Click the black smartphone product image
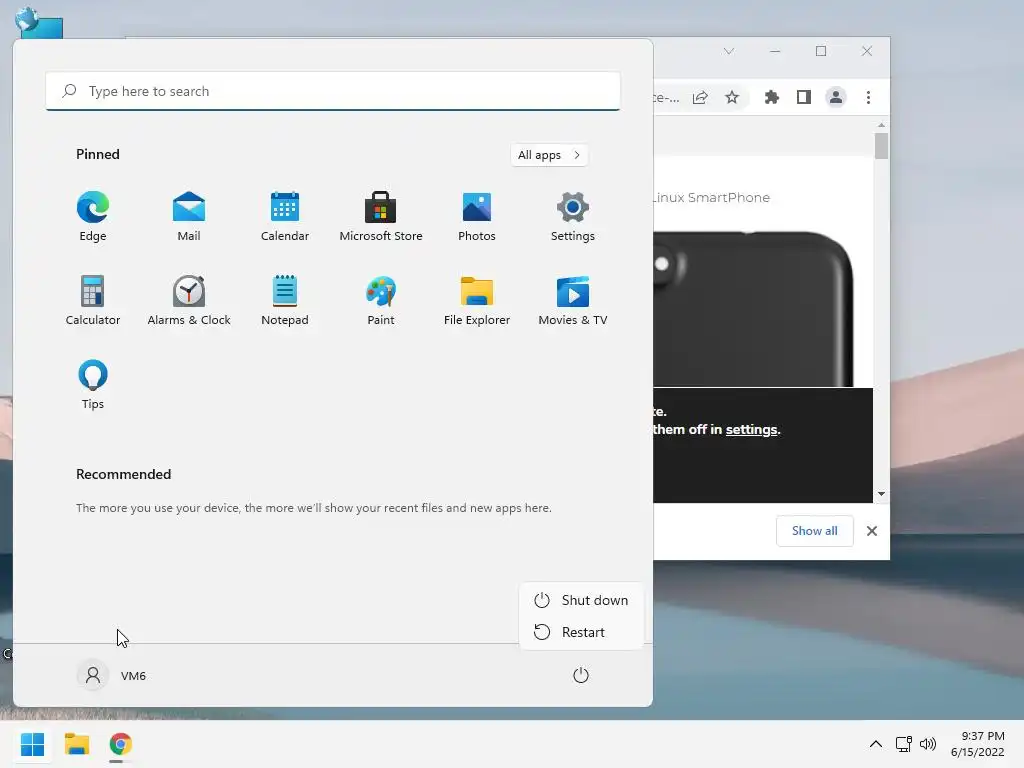The height and width of the screenshot is (768, 1024). pyautogui.click(x=752, y=308)
